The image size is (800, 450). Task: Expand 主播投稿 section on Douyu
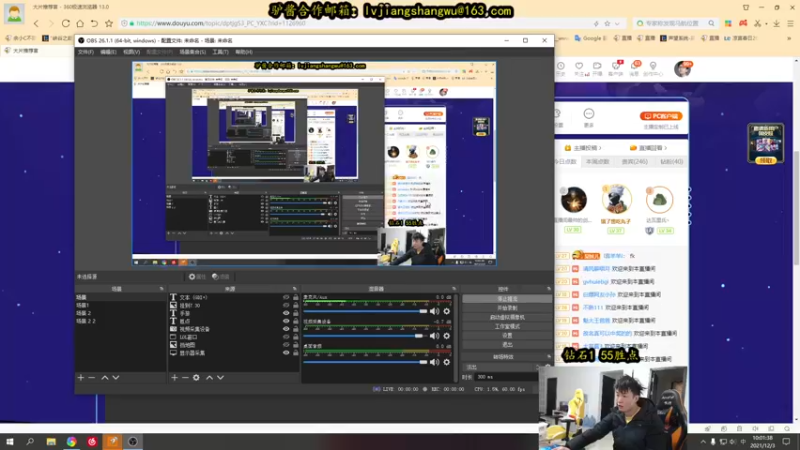pos(583,148)
